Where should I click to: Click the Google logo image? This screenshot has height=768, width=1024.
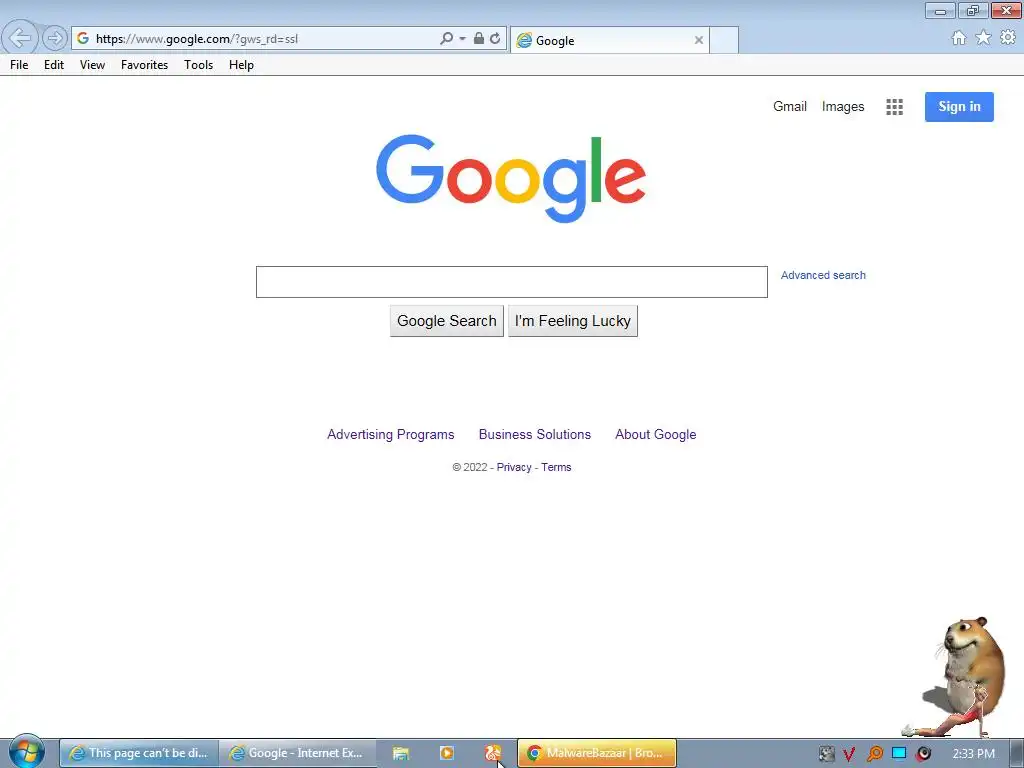[511, 178]
